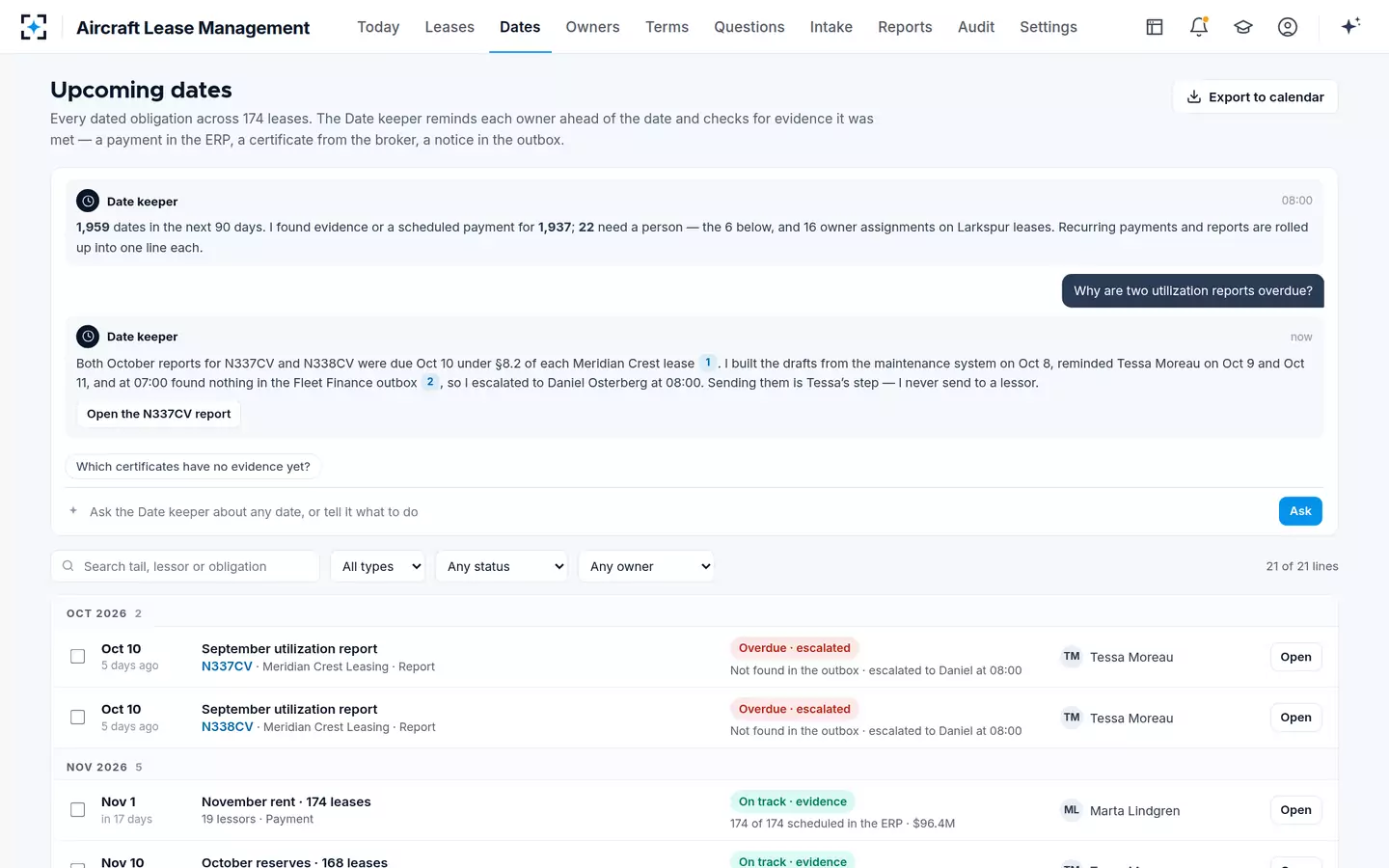Click the Date keeper clock avatar at 08:00
This screenshot has width=1389, height=868.
click(x=88, y=201)
